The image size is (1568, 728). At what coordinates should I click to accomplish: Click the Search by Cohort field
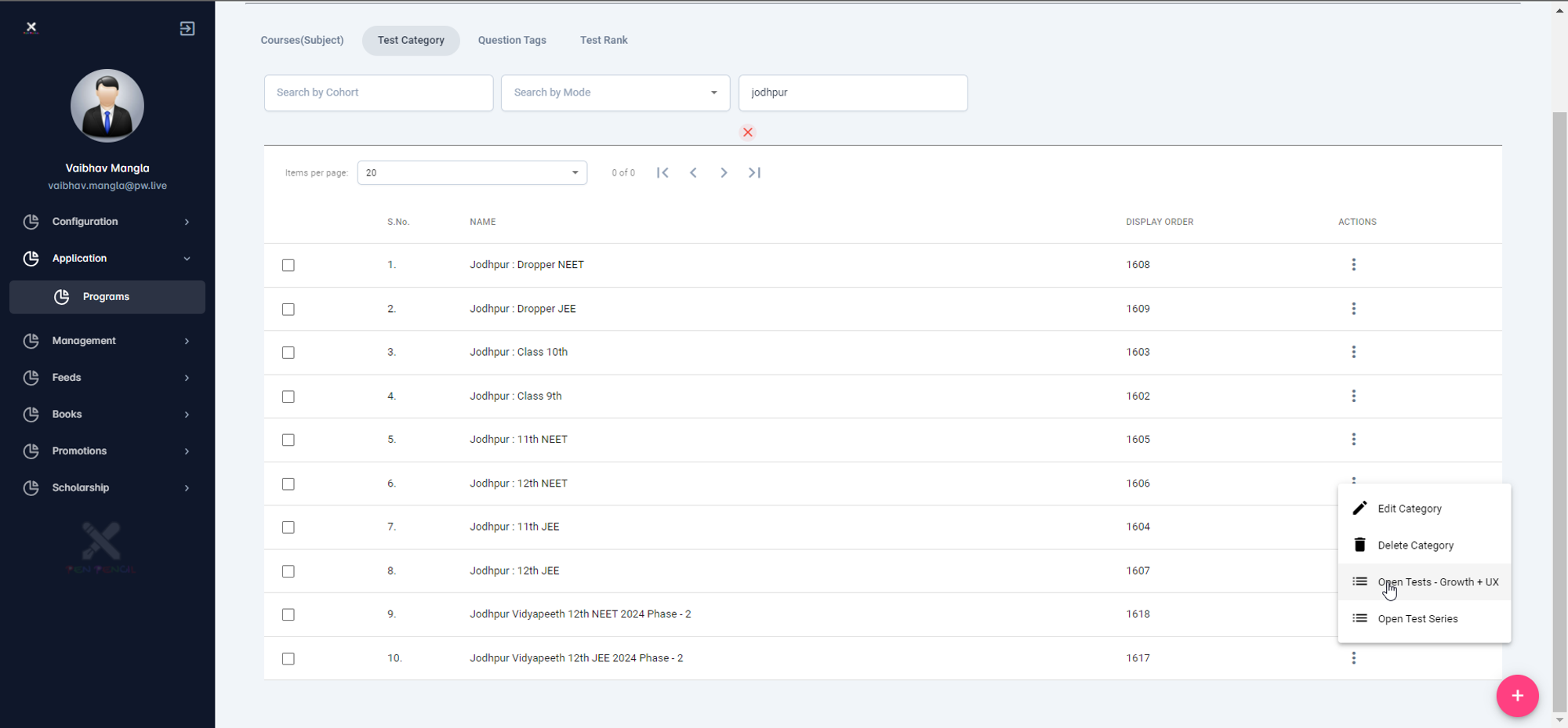click(x=378, y=92)
